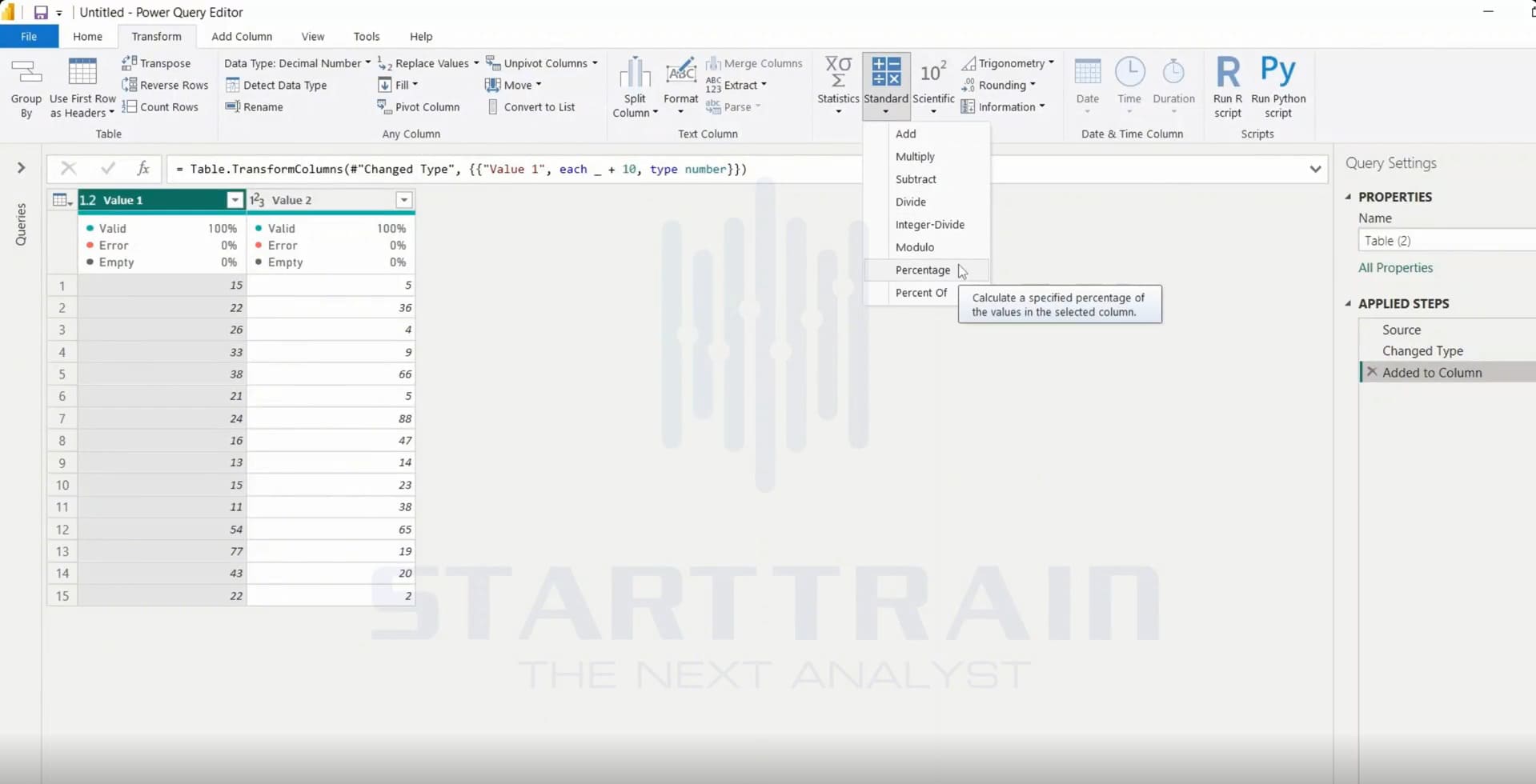Screen dimensions: 1536x784
Task: Click the save icon in title bar
Action: pos(41,12)
